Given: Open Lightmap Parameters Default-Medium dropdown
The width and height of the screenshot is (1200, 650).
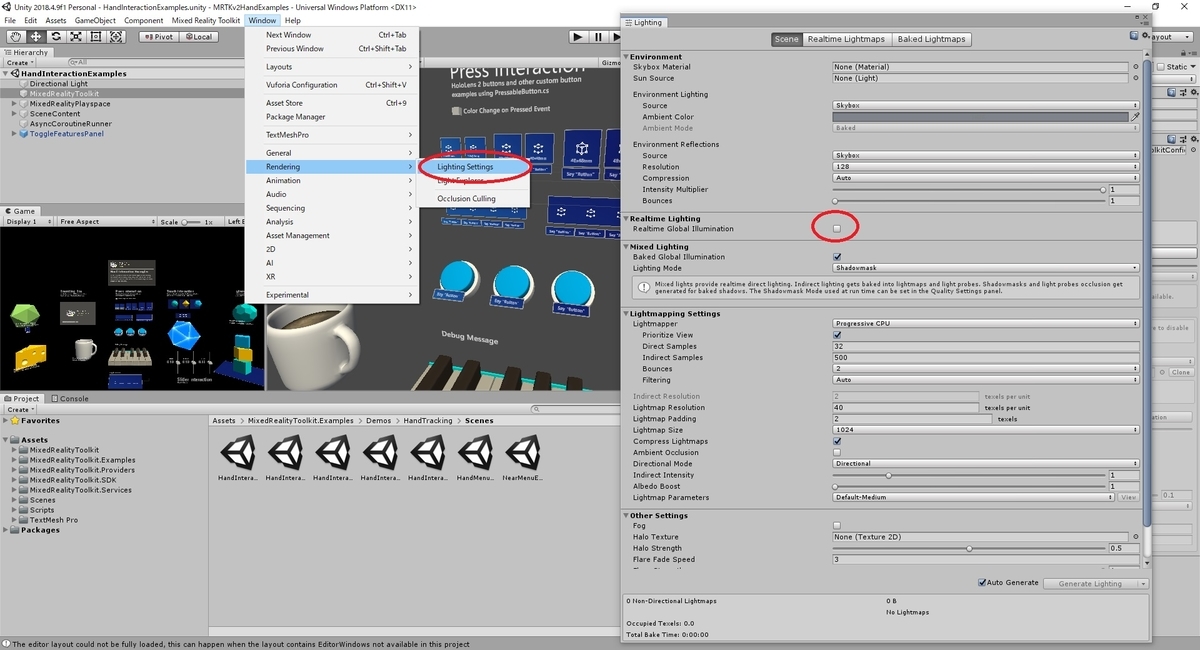Looking at the screenshot, I should pyautogui.click(x=973, y=497).
